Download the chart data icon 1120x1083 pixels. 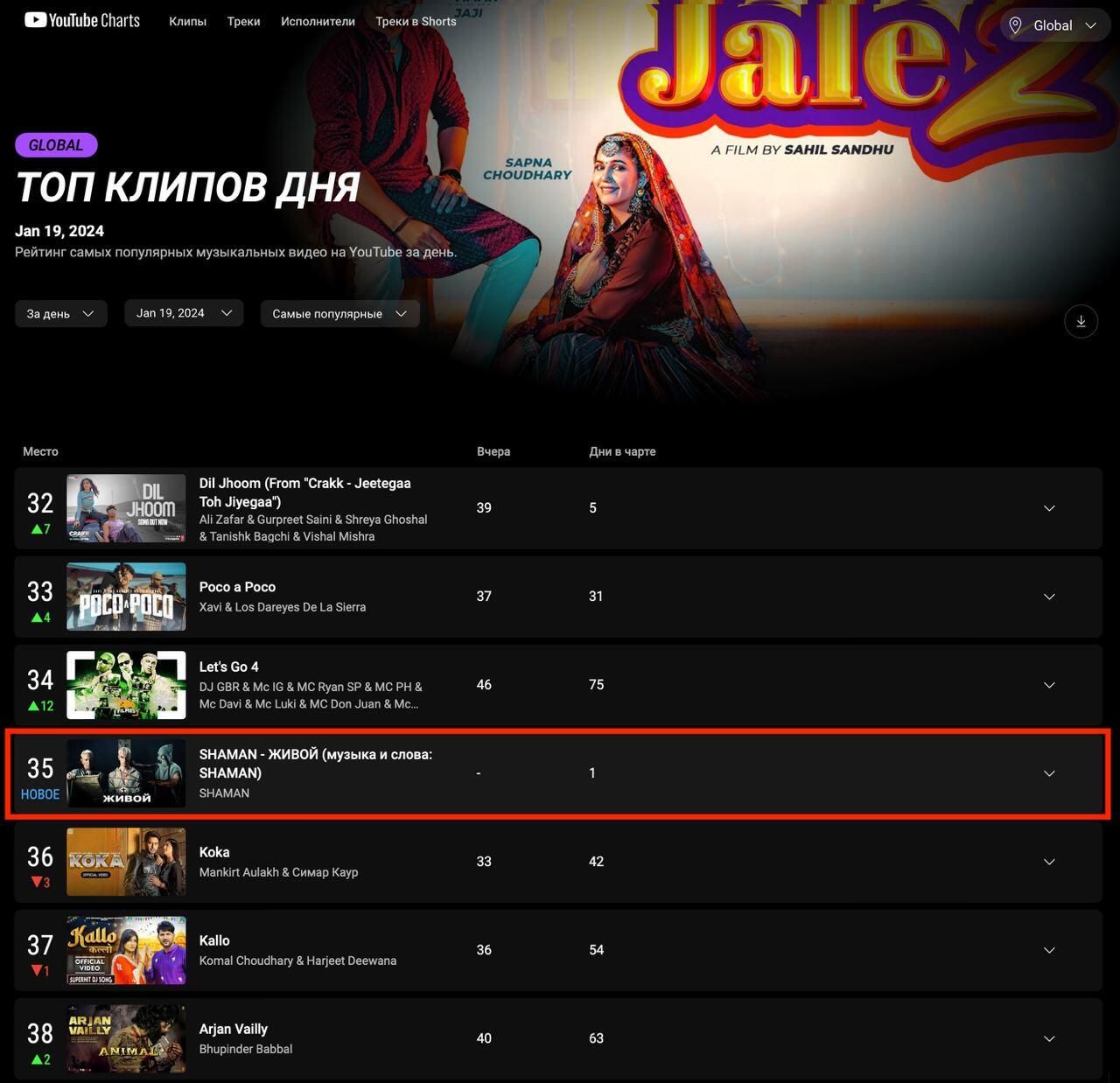(x=1081, y=321)
